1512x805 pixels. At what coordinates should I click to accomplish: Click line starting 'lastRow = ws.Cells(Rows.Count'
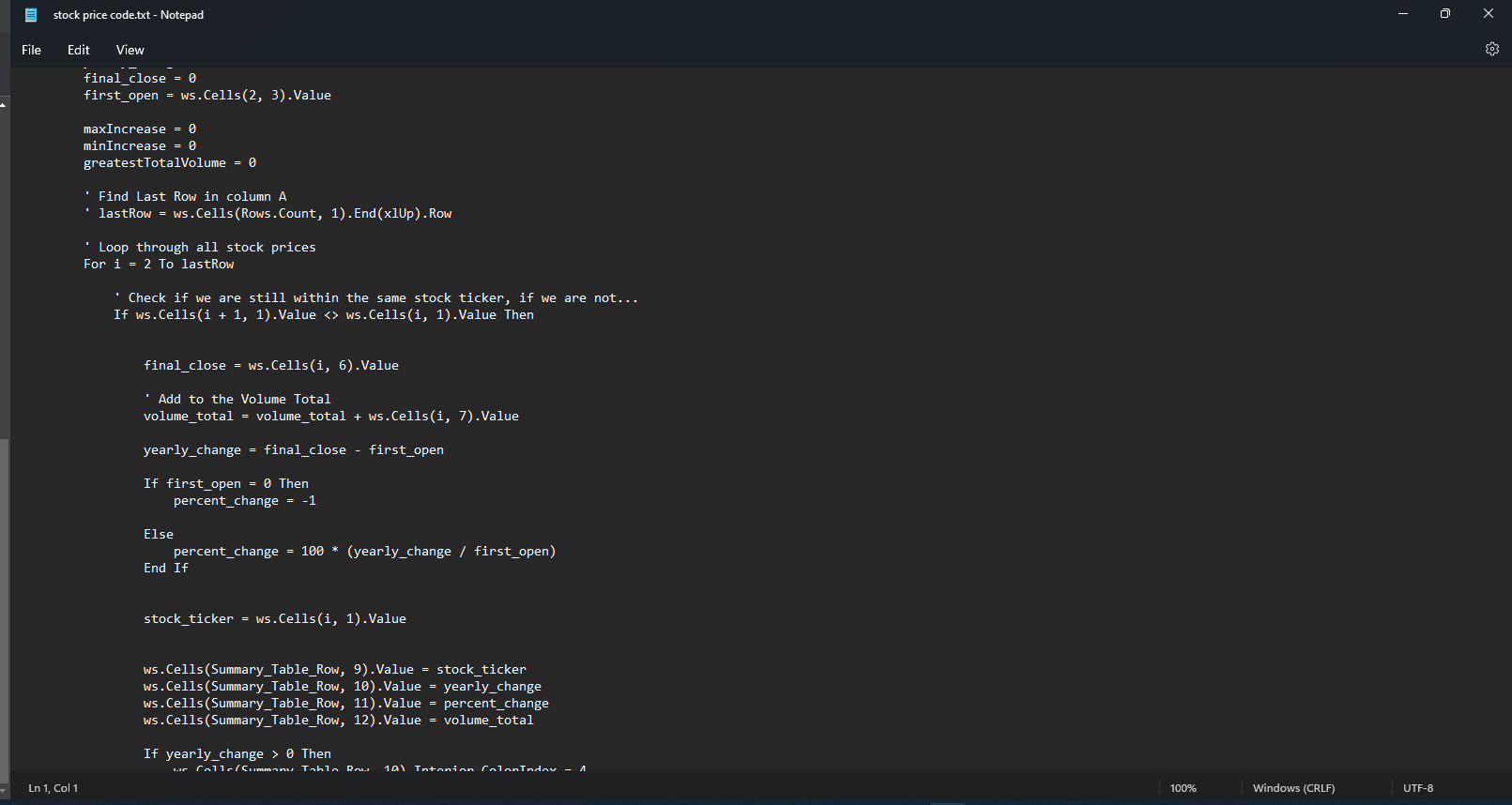267,213
